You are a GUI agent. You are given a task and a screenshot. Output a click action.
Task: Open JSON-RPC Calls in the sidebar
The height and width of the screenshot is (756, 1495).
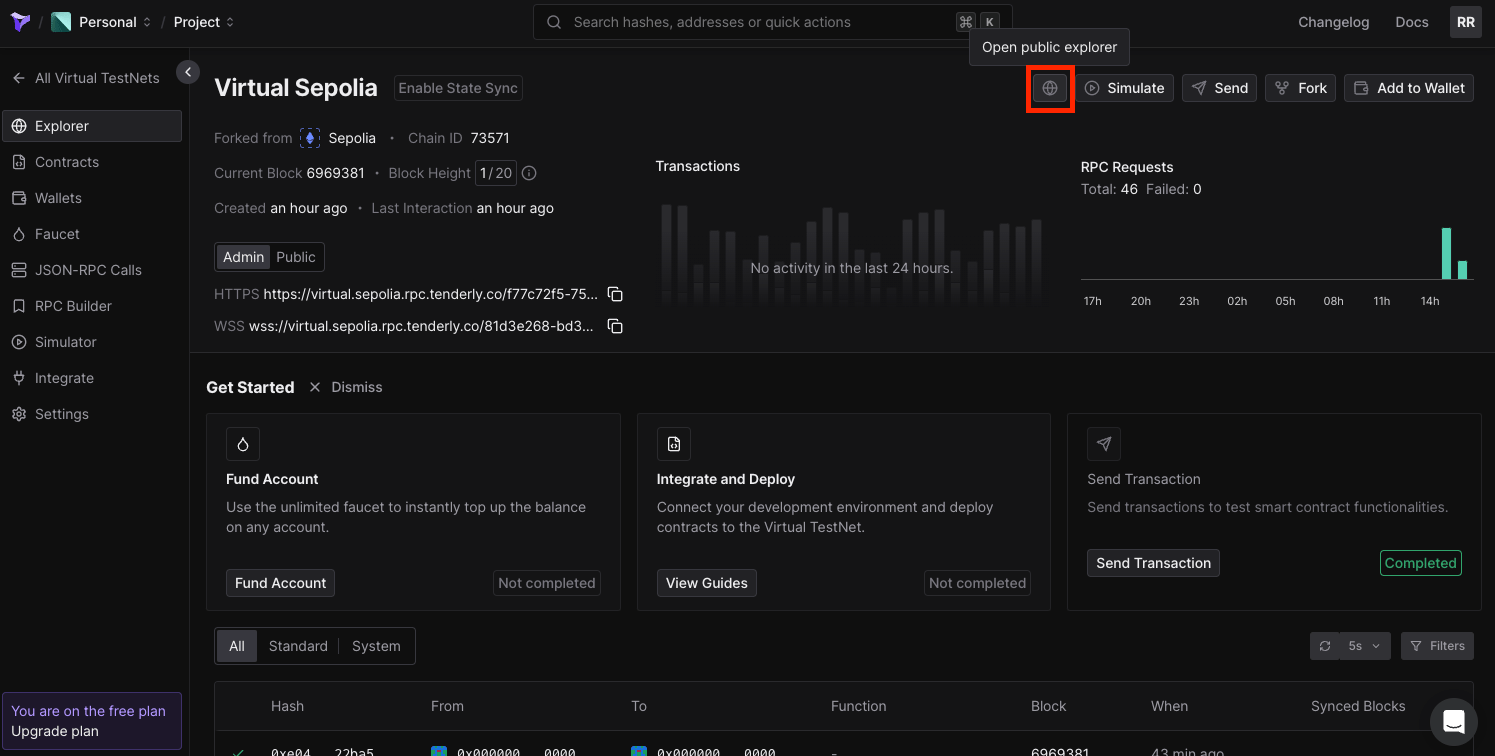click(92, 270)
